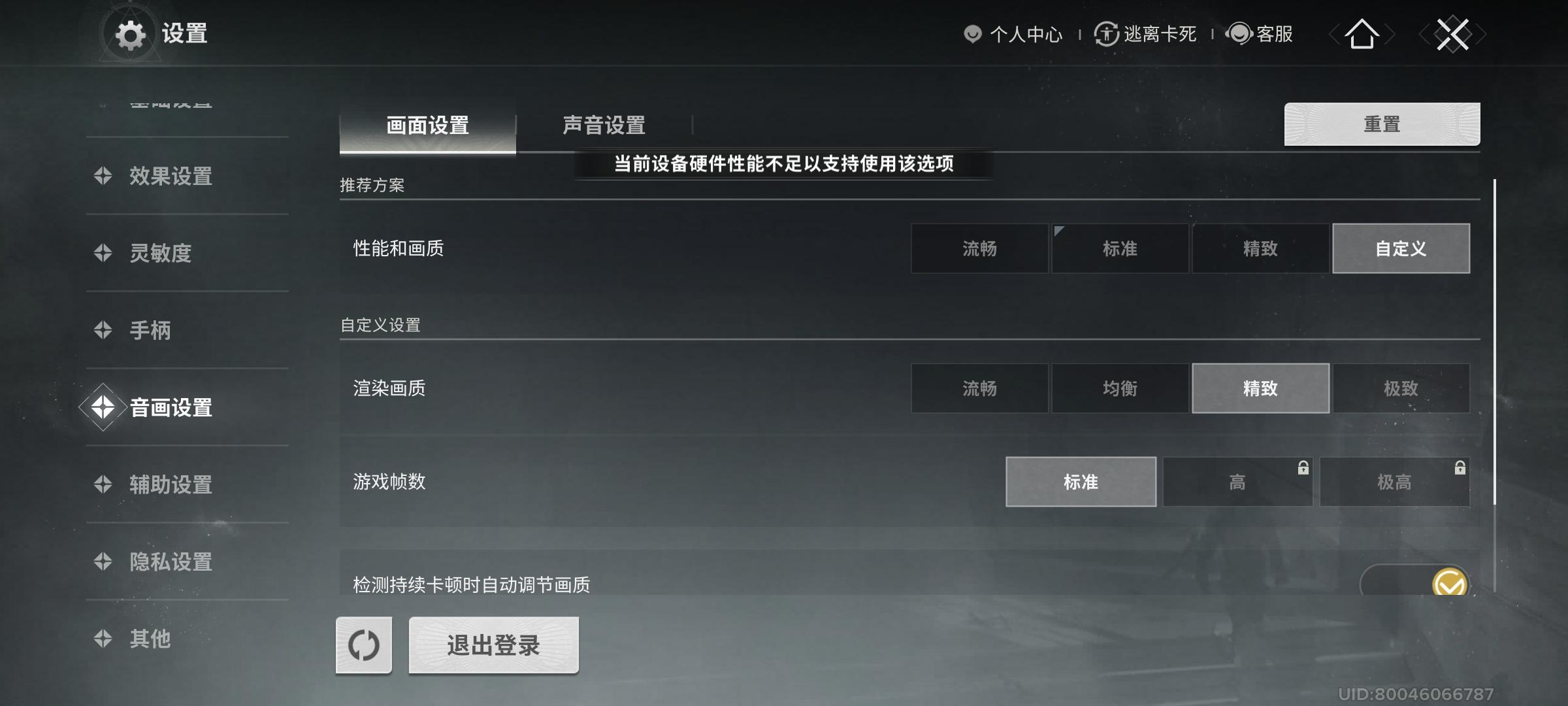The height and width of the screenshot is (706, 1568).
Task: Click the refresh circular arrows icon
Action: [364, 645]
